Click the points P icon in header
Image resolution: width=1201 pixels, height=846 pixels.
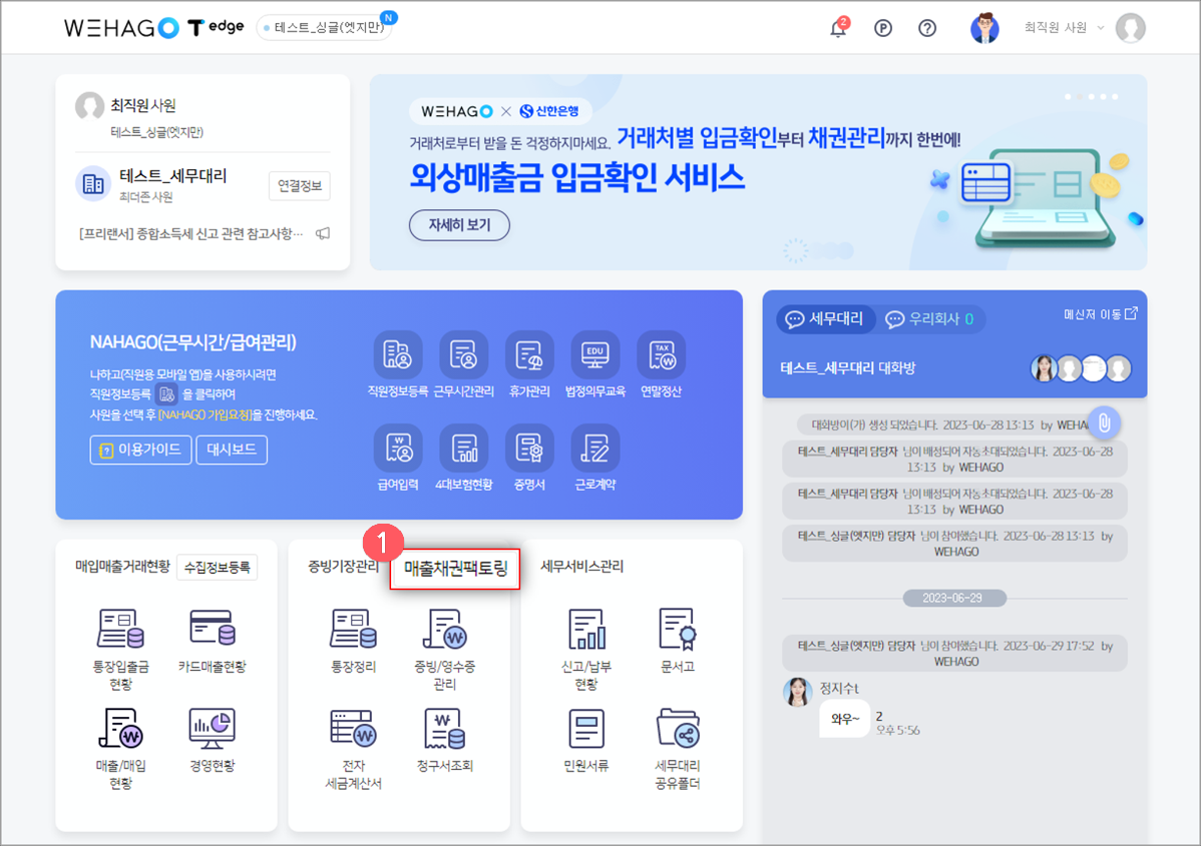(883, 28)
